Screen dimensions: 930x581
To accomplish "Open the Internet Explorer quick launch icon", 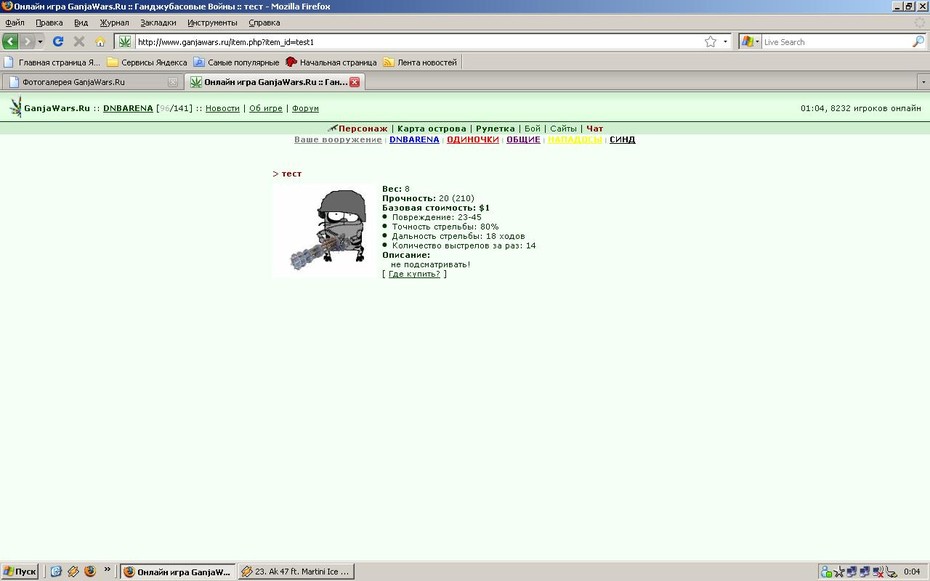I will (x=56, y=572).
